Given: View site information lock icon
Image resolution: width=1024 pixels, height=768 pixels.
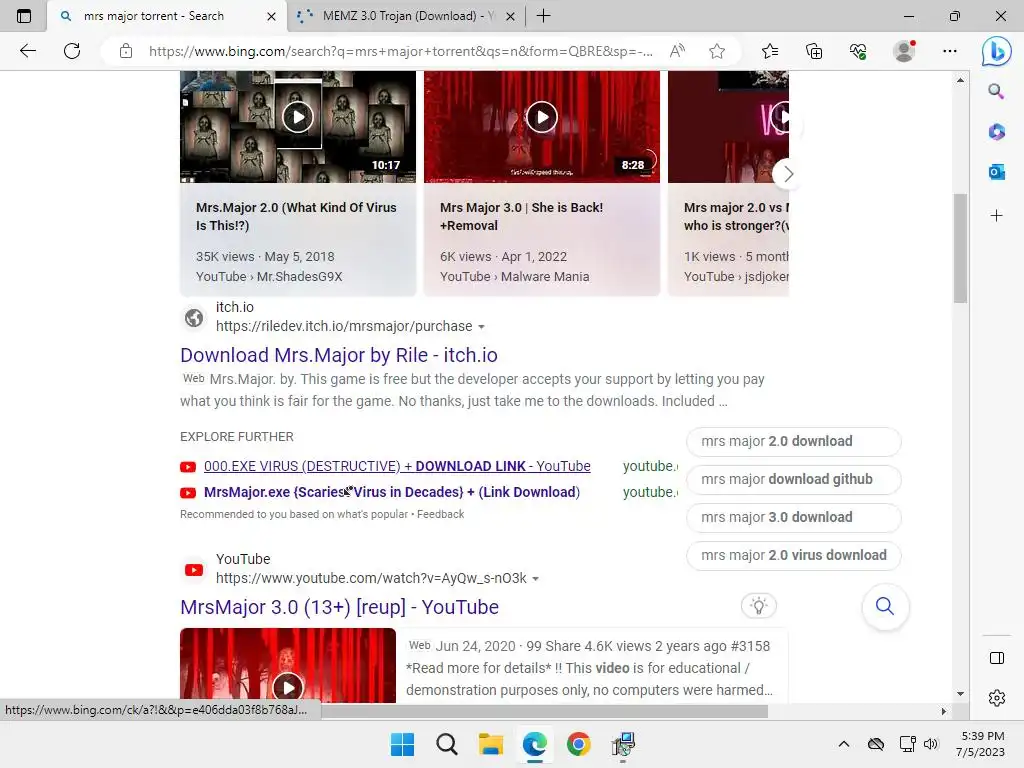Looking at the screenshot, I should coord(126,51).
